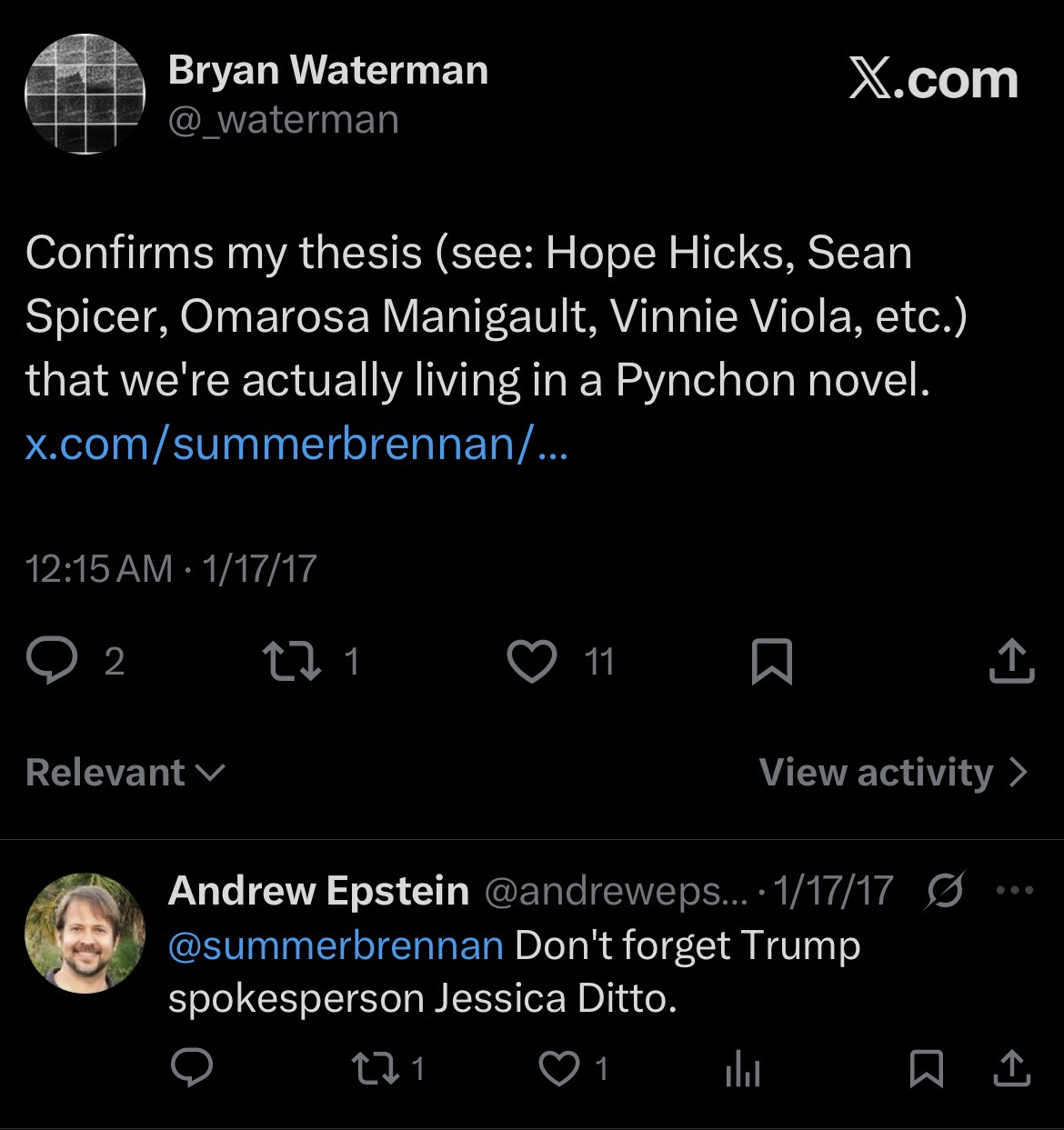Screen dimensions: 1064x1130
Task: View analytics for Andrew Epstein's reply
Action: click(x=743, y=1071)
